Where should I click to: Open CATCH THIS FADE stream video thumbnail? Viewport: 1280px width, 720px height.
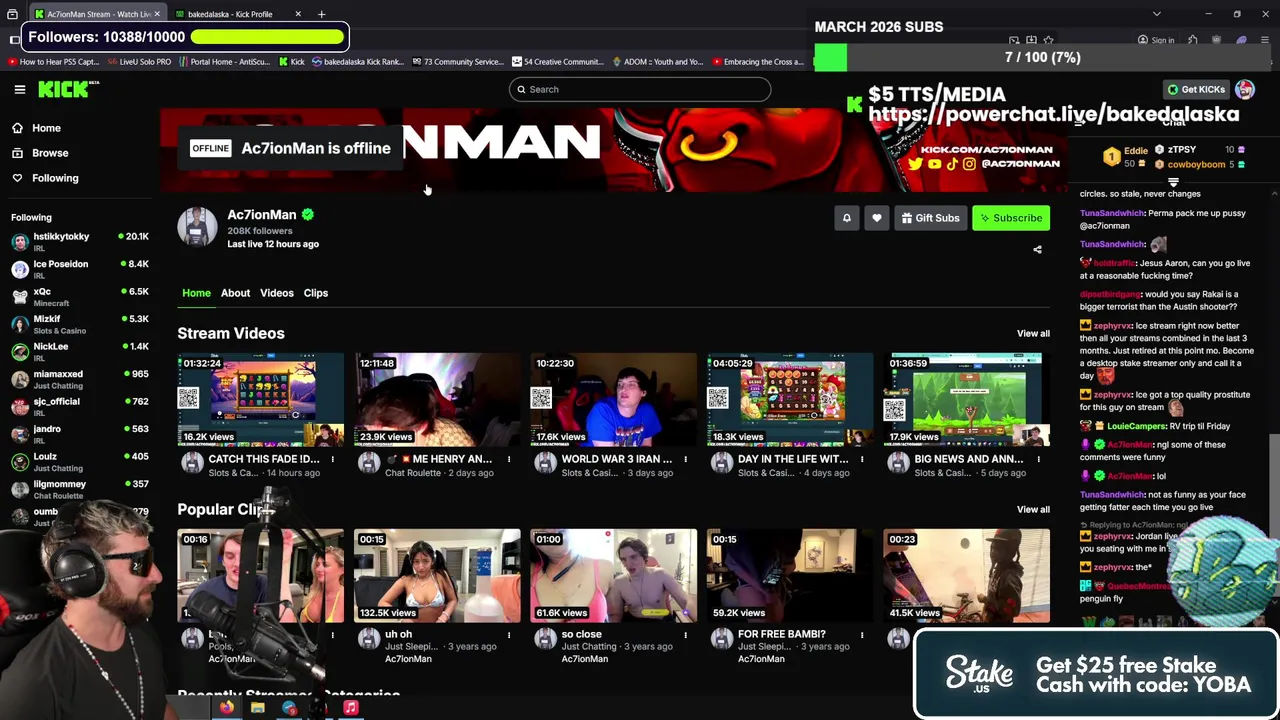click(260, 399)
